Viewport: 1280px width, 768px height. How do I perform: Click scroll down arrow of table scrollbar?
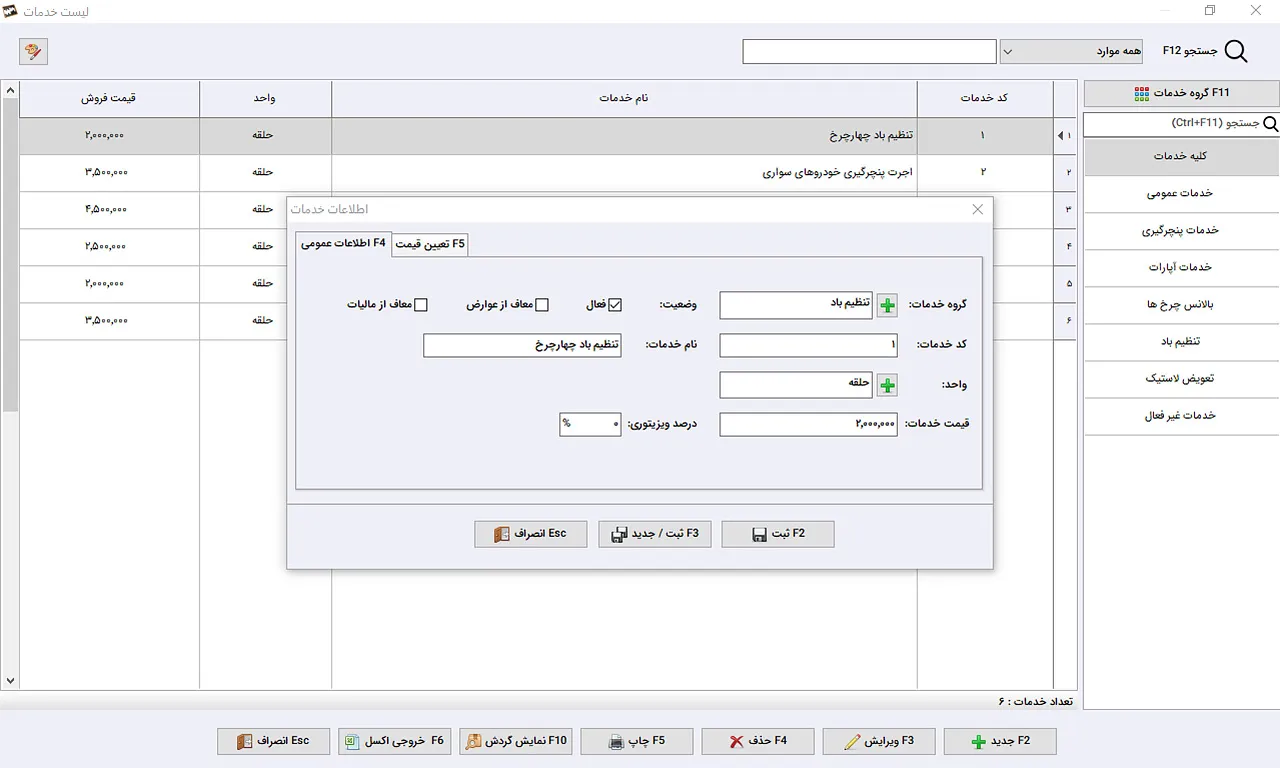click(x=10, y=680)
